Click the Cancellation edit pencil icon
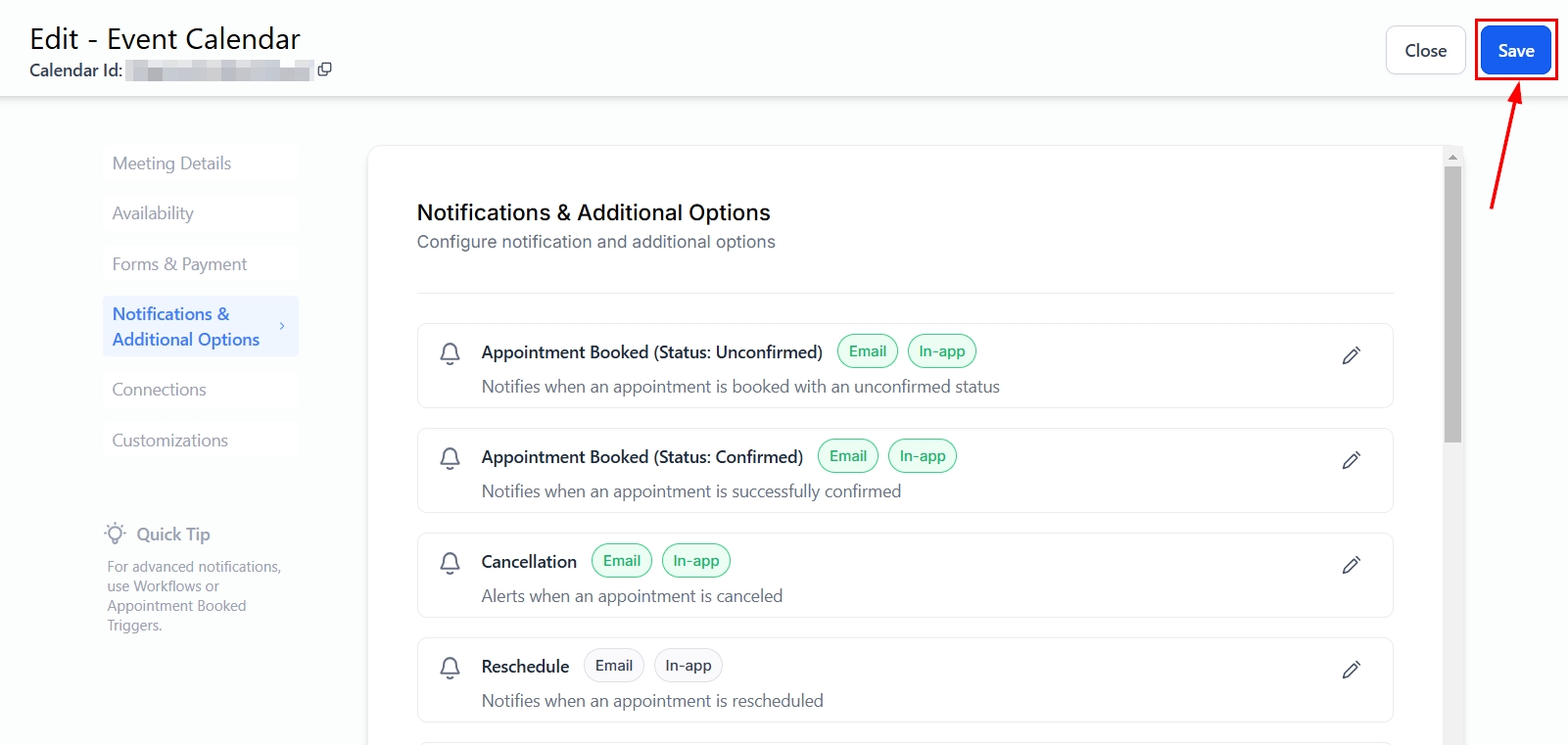 pos(1351,565)
